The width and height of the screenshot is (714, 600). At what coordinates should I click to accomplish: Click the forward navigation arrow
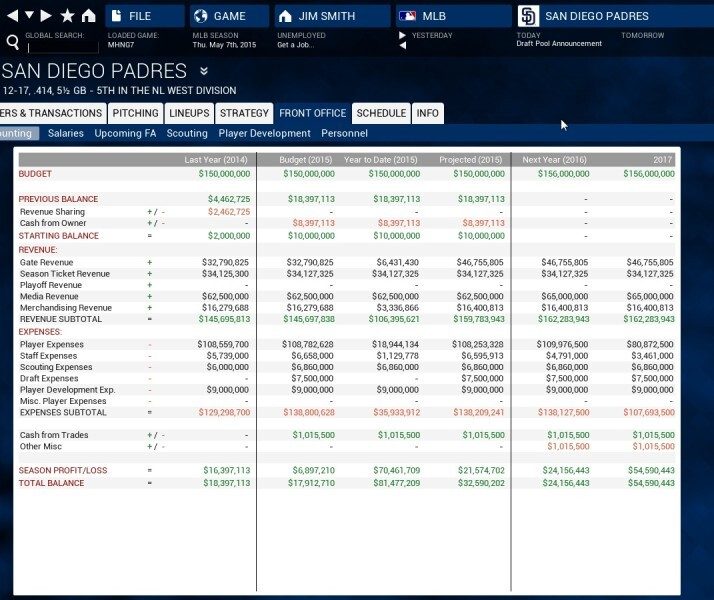click(x=46, y=16)
